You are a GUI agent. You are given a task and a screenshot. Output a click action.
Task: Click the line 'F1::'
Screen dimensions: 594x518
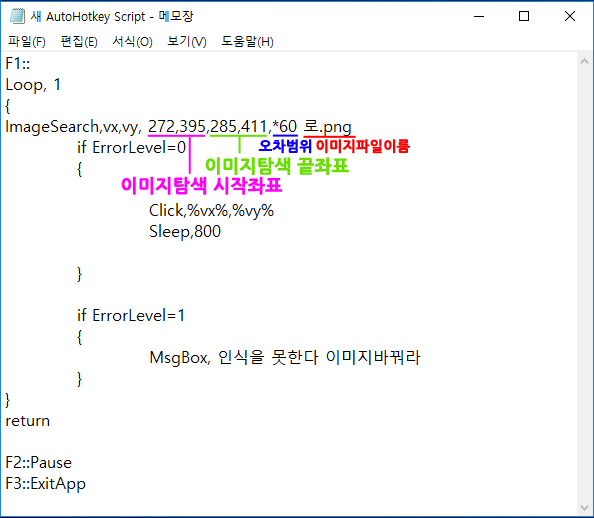coord(18,64)
